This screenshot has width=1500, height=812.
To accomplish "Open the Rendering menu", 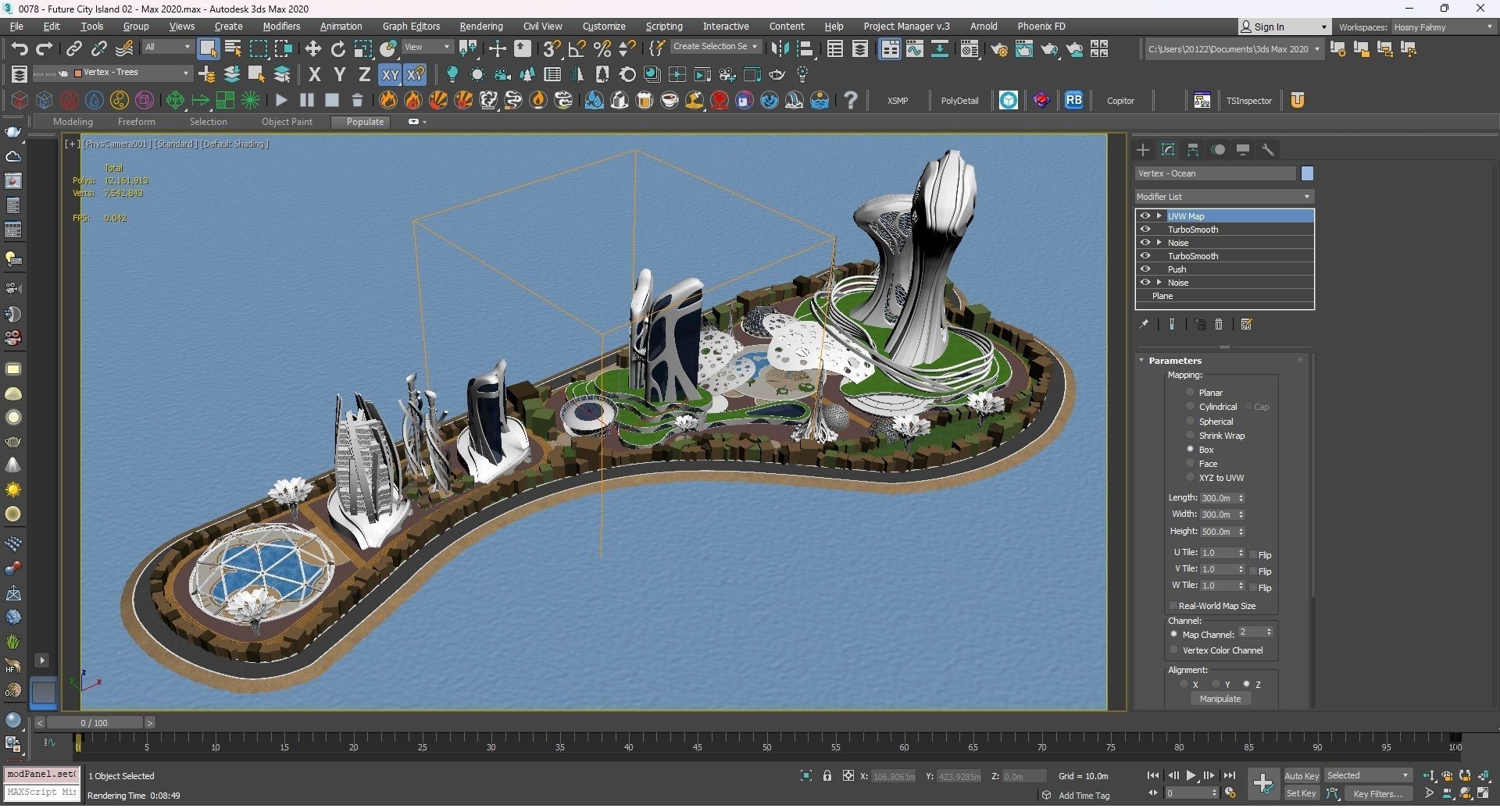I will coord(481,27).
